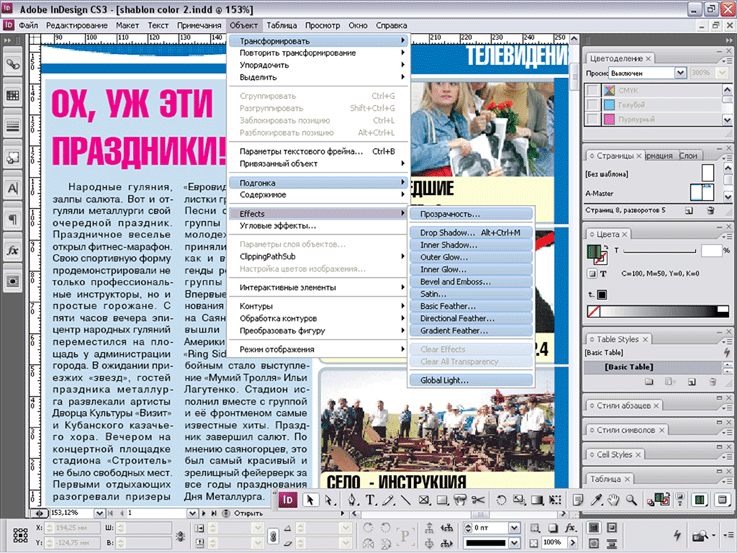Select the Pencil tool

[388, 500]
